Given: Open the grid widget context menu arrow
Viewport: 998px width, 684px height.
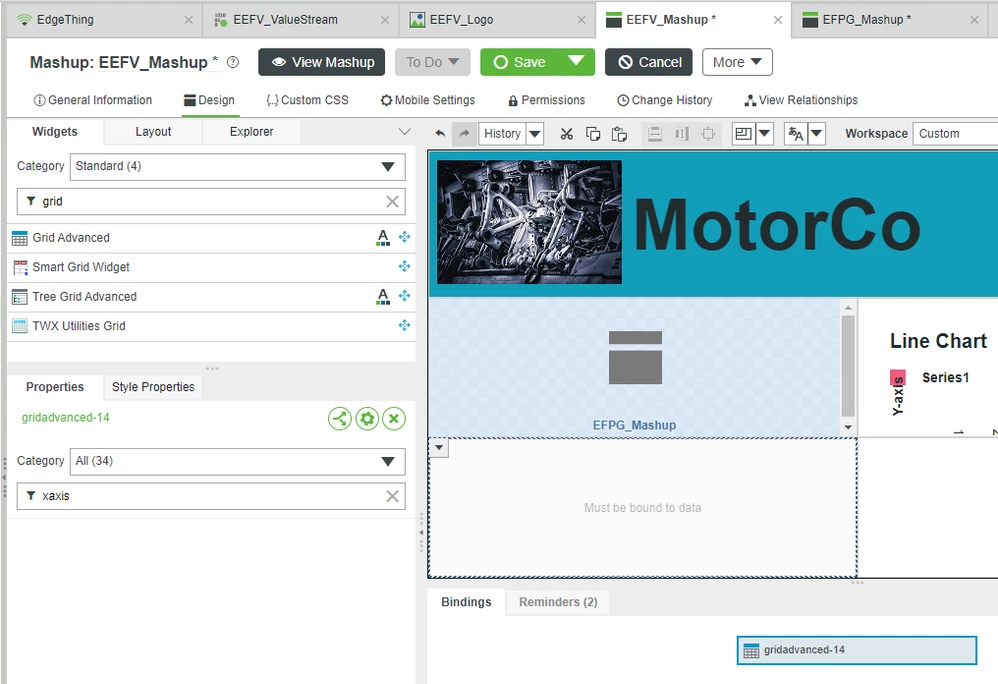Looking at the screenshot, I should tap(439, 448).
